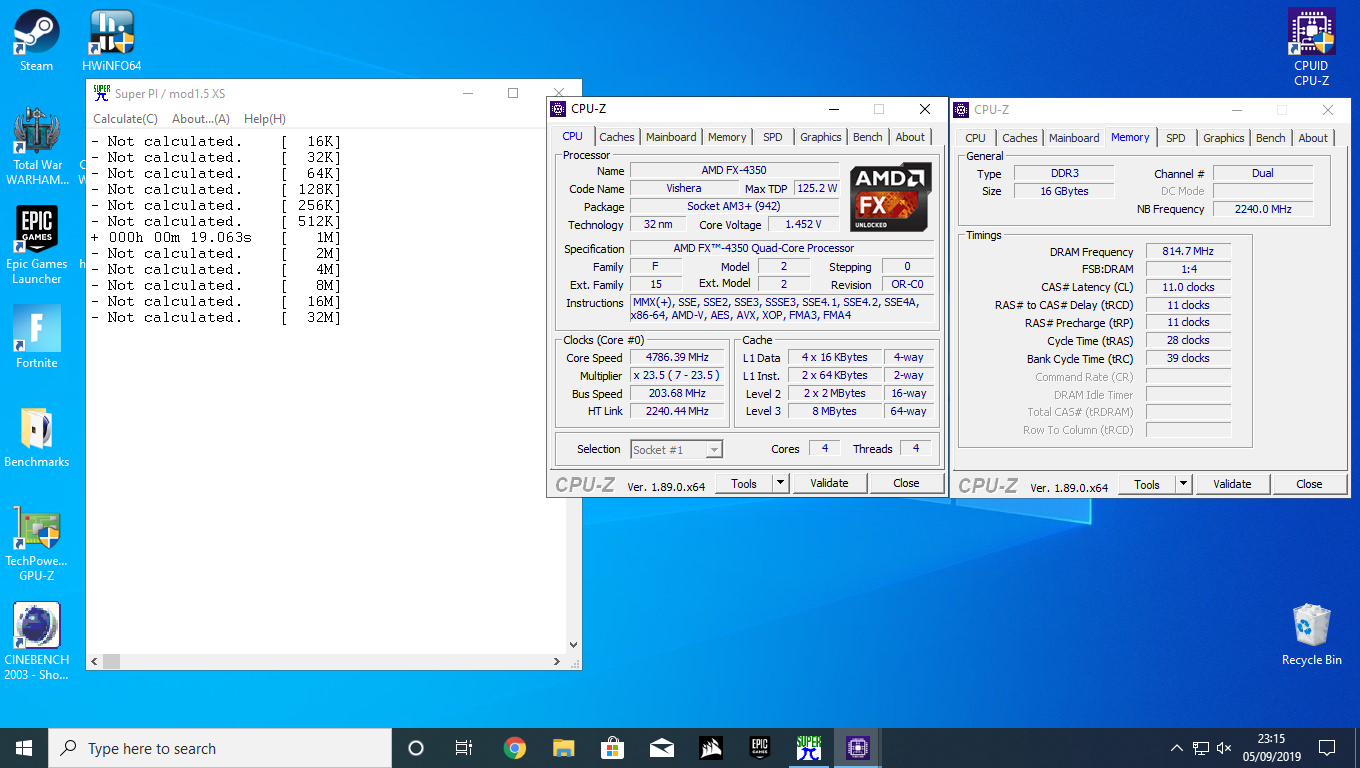The height and width of the screenshot is (768, 1360).
Task: Select Bench tab in right CPU-Z window
Action: 1271,138
